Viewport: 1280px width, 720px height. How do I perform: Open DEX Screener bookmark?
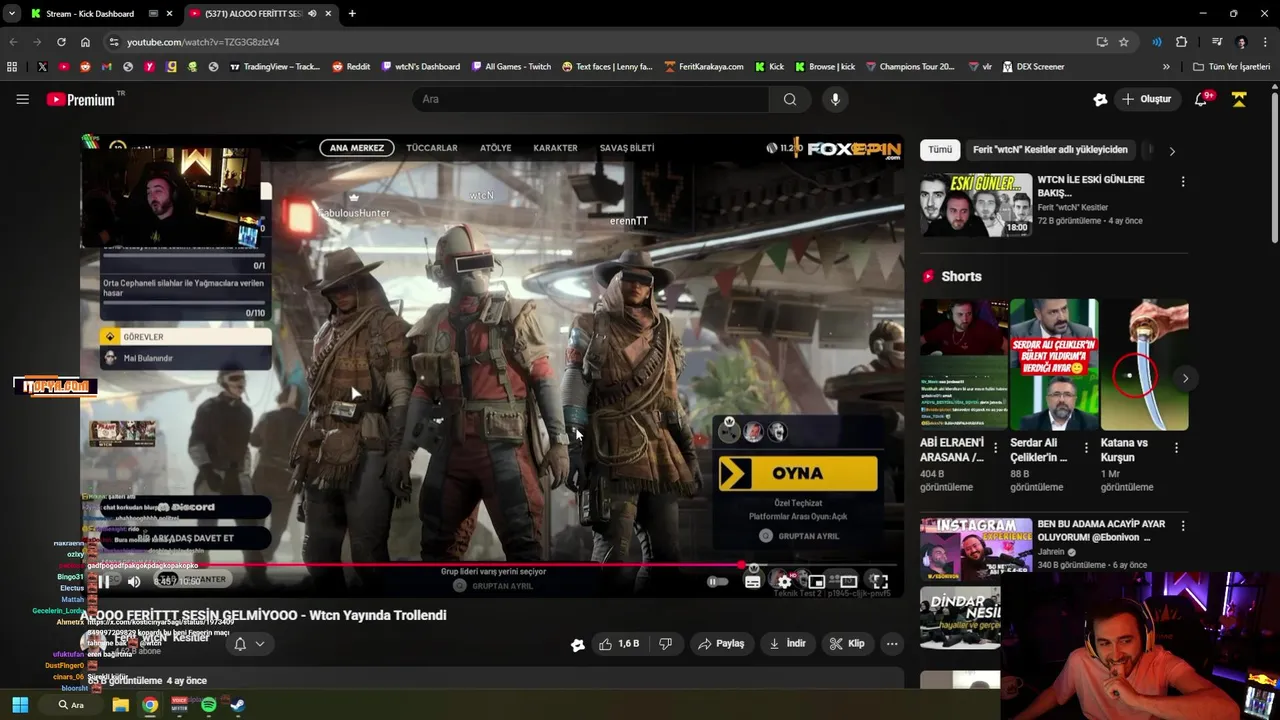click(x=1033, y=67)
